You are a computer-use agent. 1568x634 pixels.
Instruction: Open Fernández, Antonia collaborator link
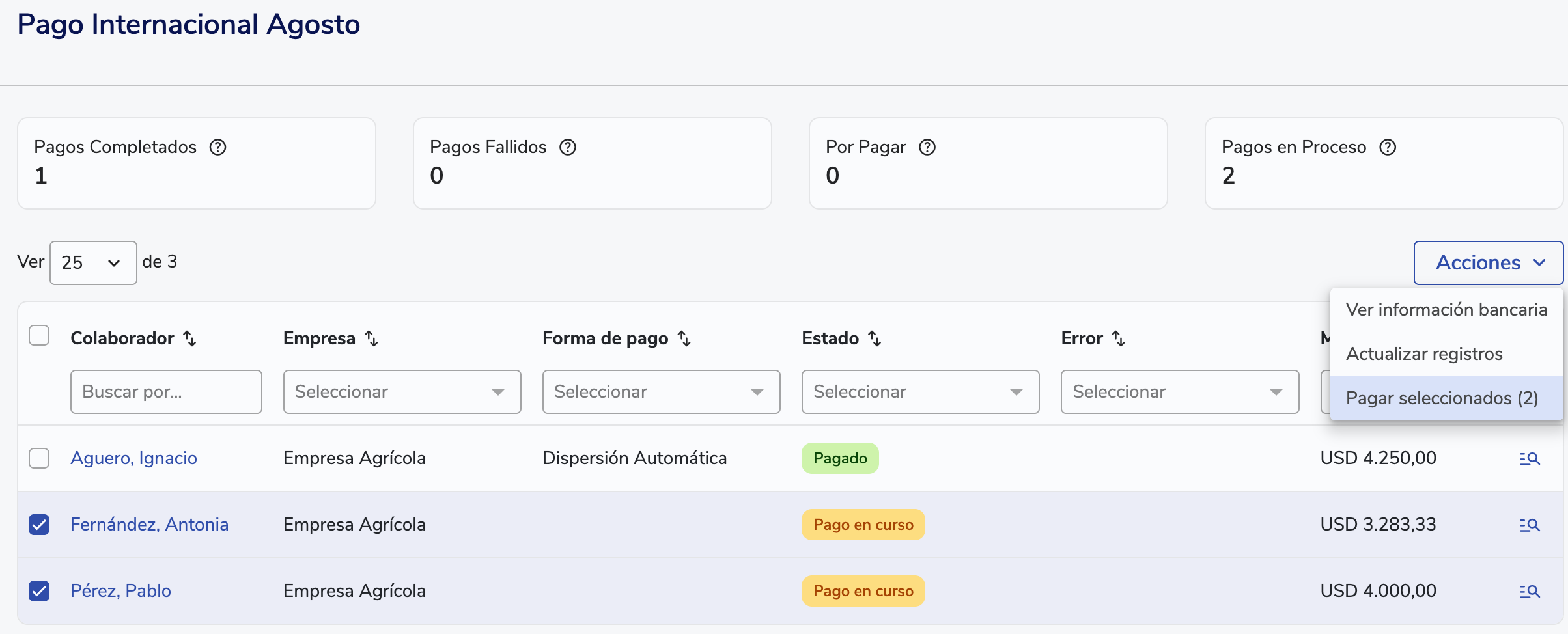[149, 525]
